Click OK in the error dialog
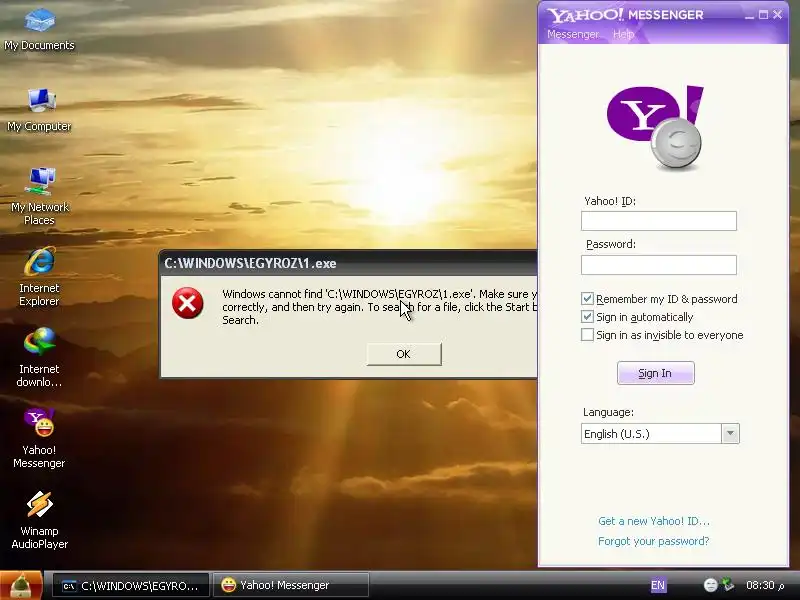The height and width of the screenshot is (600, 800). point(404,354)
